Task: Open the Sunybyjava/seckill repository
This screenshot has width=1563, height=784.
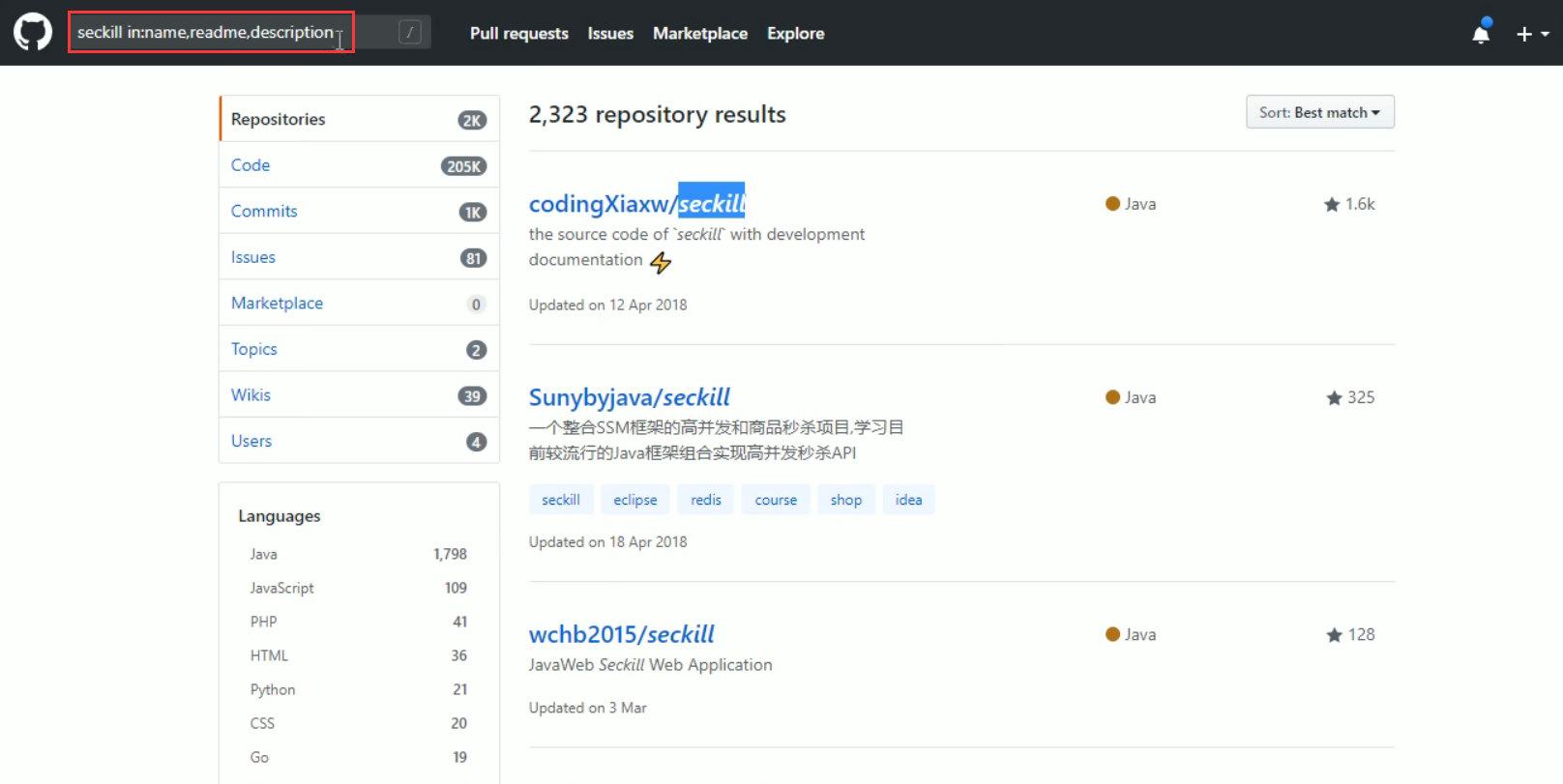Action: coord(630,397)
